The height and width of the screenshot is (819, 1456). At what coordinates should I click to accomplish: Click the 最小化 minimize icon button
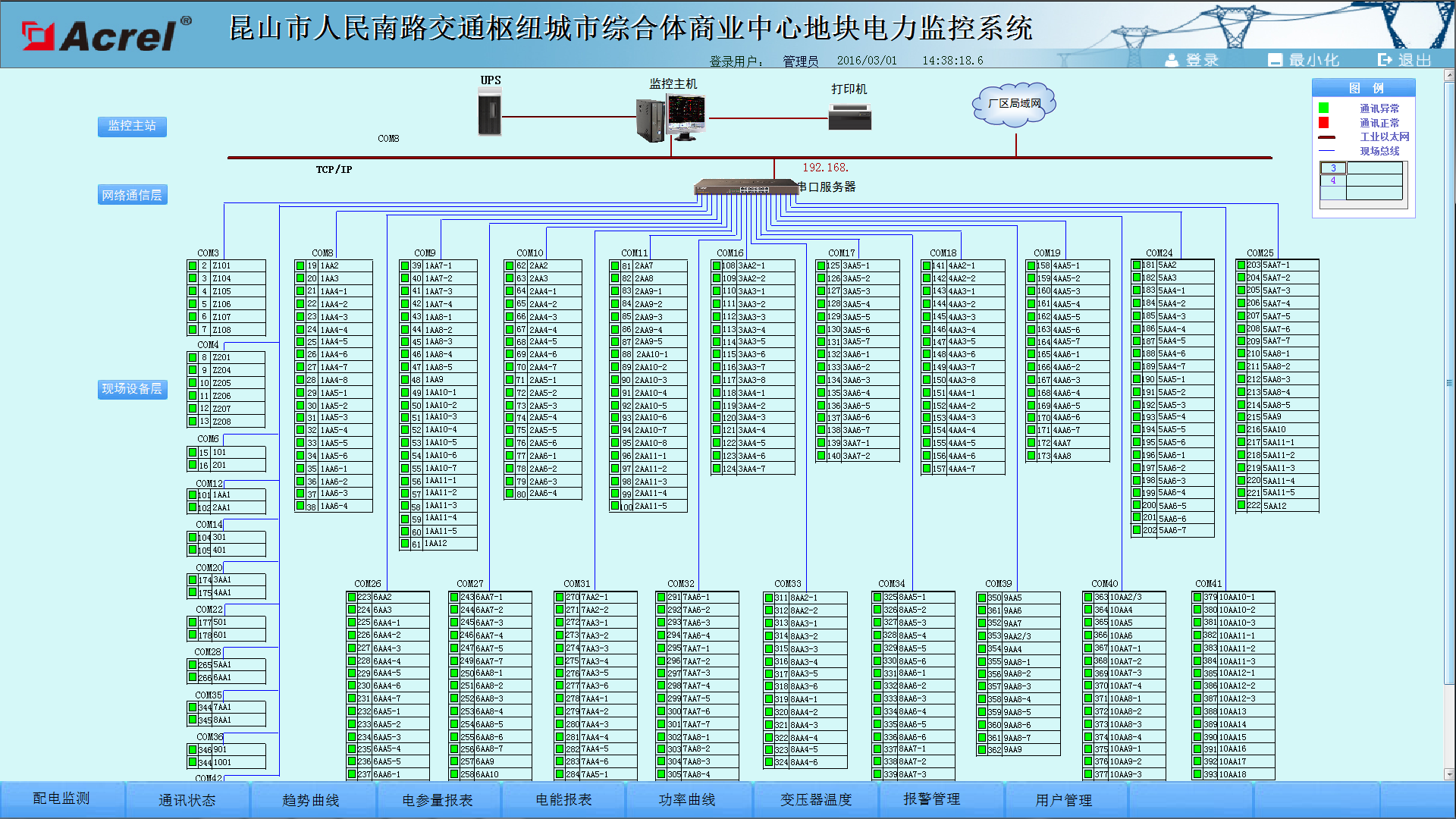pos(1275,60)
